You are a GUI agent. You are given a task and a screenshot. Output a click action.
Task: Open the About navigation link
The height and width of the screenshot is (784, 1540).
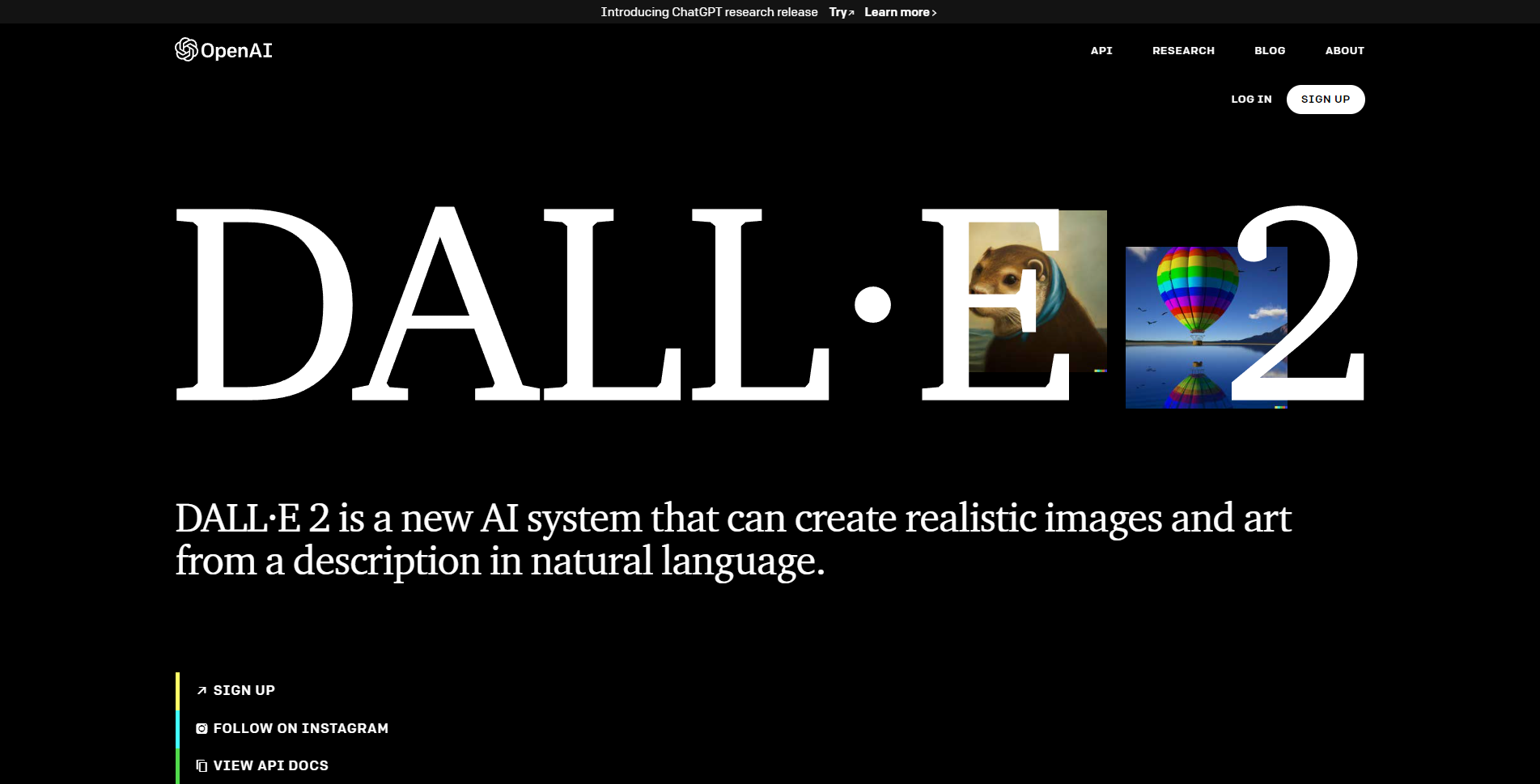click(x=1344, y=50)
